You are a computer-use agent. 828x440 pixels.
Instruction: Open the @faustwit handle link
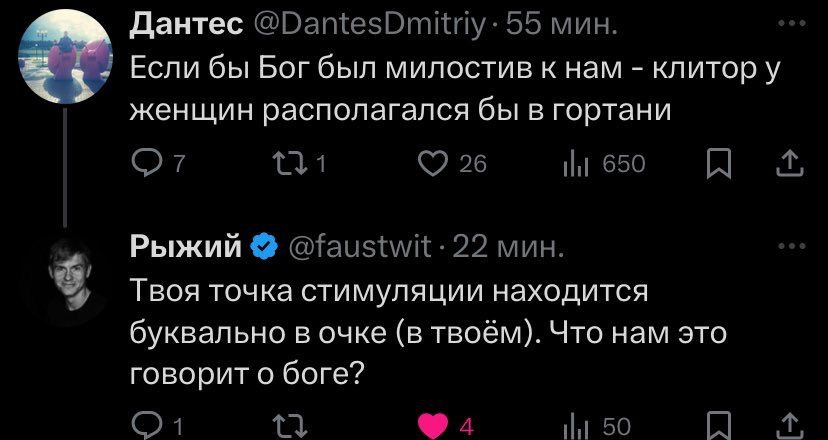pos(361,247)
